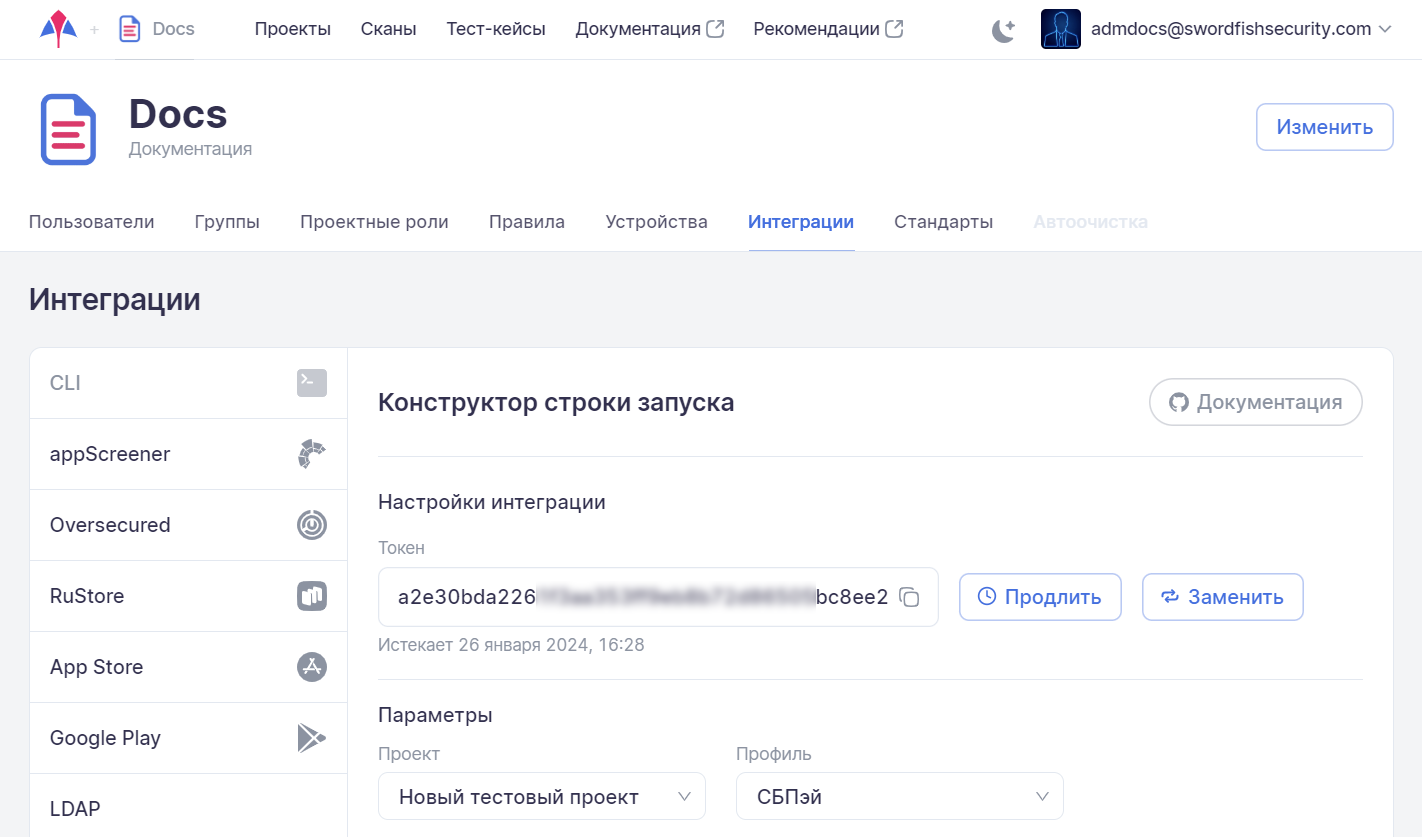The height and width of the screenshot is (837, 1422).
Task: Open the account menu chevron
Action: pyautogui.click(x=1385, y=30)
